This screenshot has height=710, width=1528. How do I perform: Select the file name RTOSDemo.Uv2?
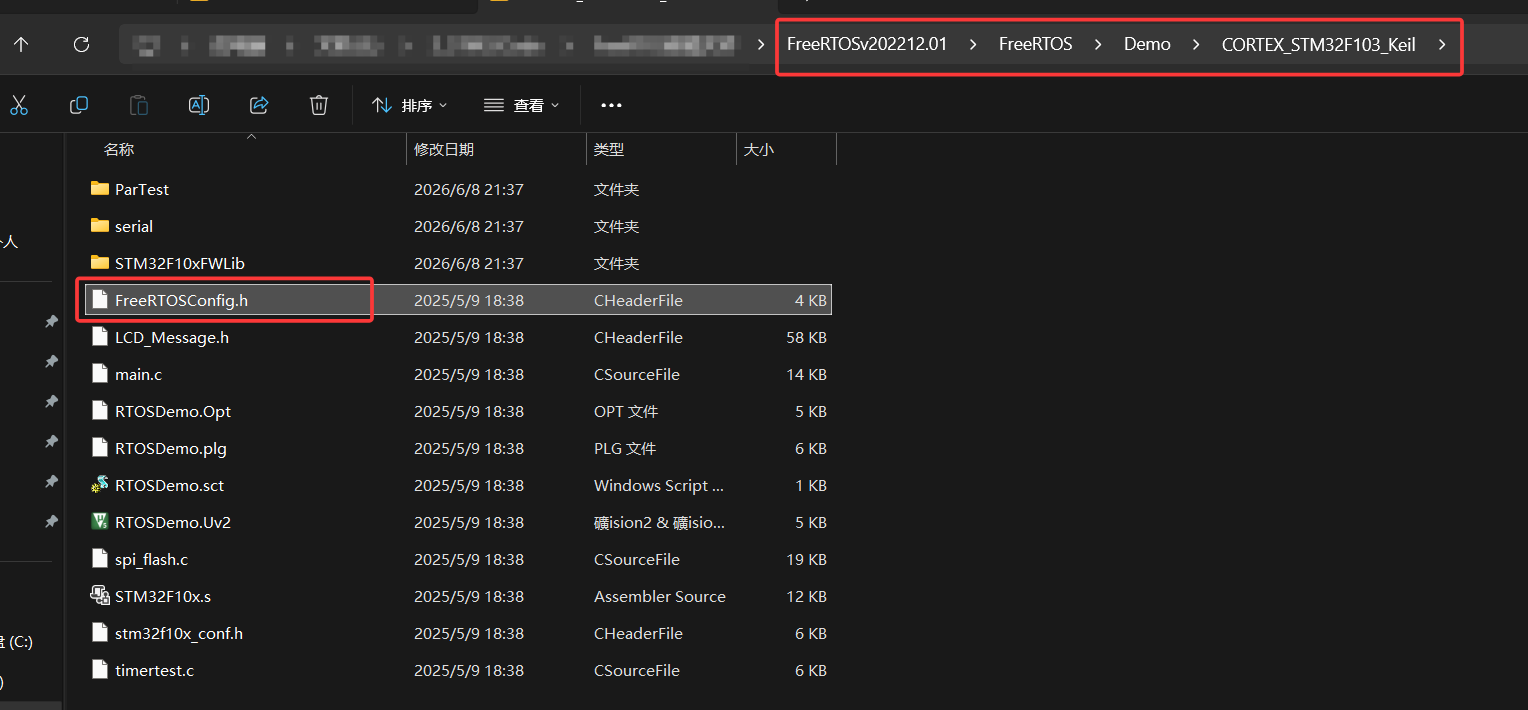click(x=173, y=522)
